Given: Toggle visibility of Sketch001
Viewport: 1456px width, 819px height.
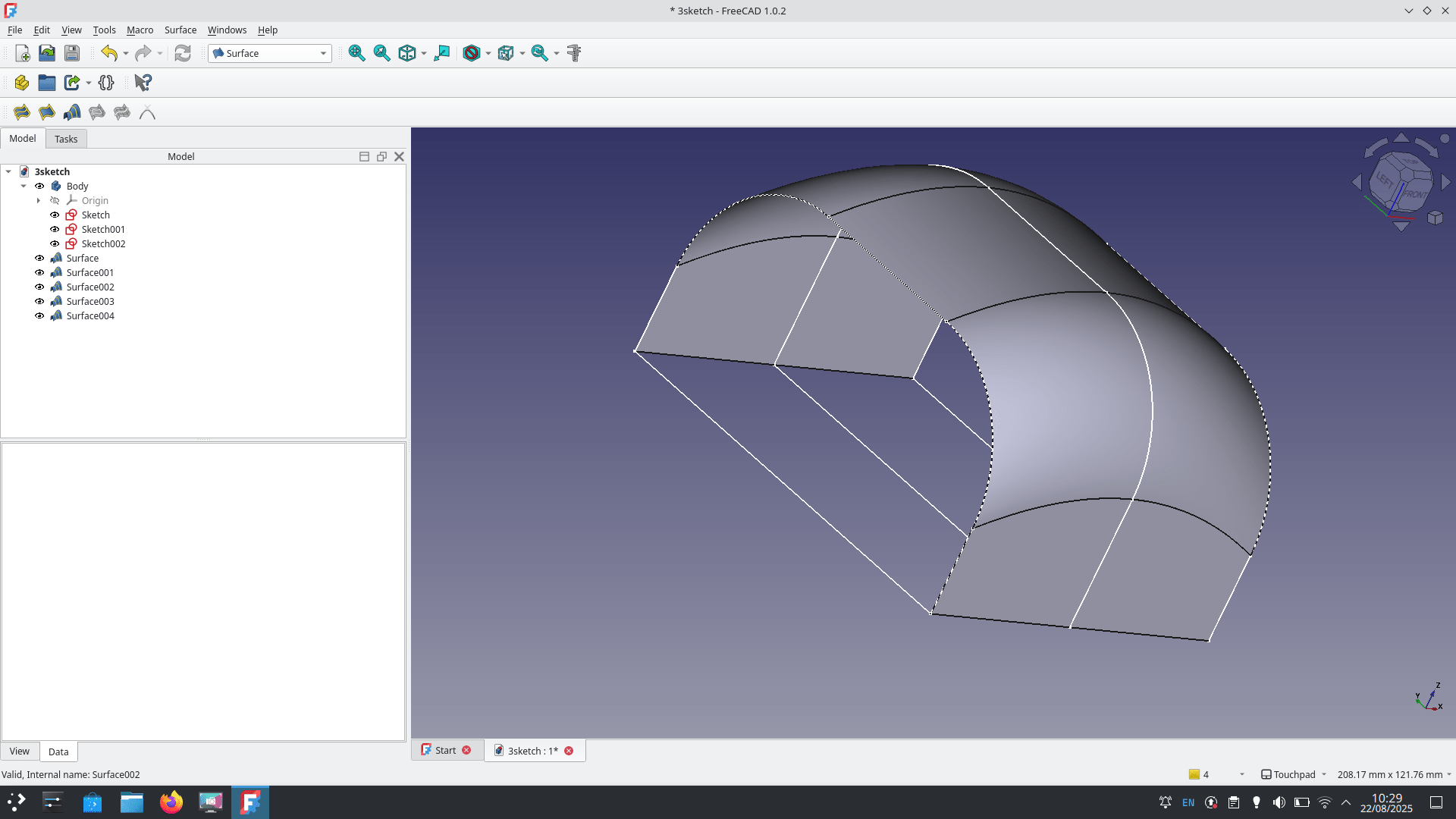Looking at the screenshot, I should (x=54, y=229).
